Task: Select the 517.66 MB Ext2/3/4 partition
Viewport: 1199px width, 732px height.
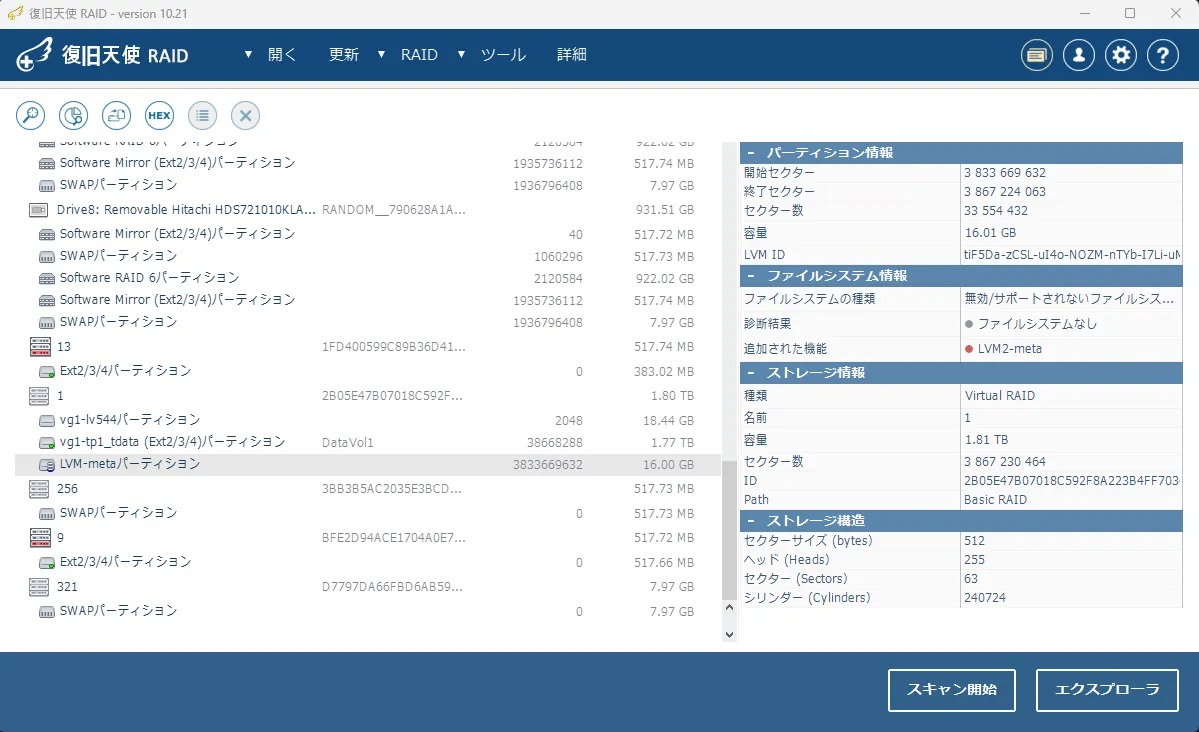Action: [x=367, y=562]
